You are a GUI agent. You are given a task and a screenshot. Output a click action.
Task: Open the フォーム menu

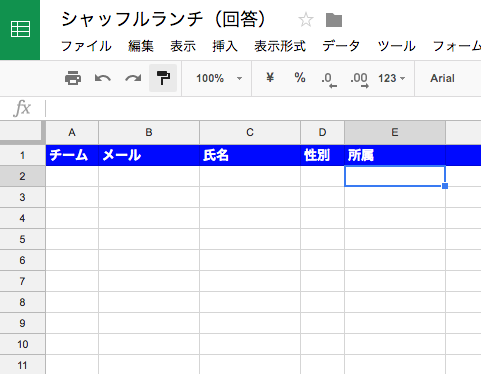(456, 46)
